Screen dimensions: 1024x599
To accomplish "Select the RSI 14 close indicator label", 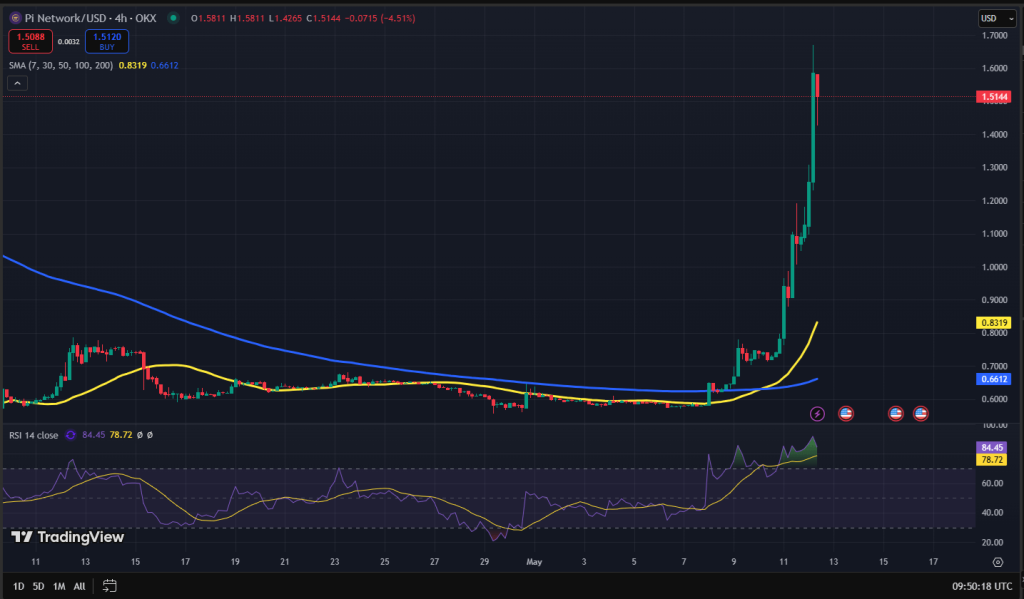I will click(x=33, y=435).
